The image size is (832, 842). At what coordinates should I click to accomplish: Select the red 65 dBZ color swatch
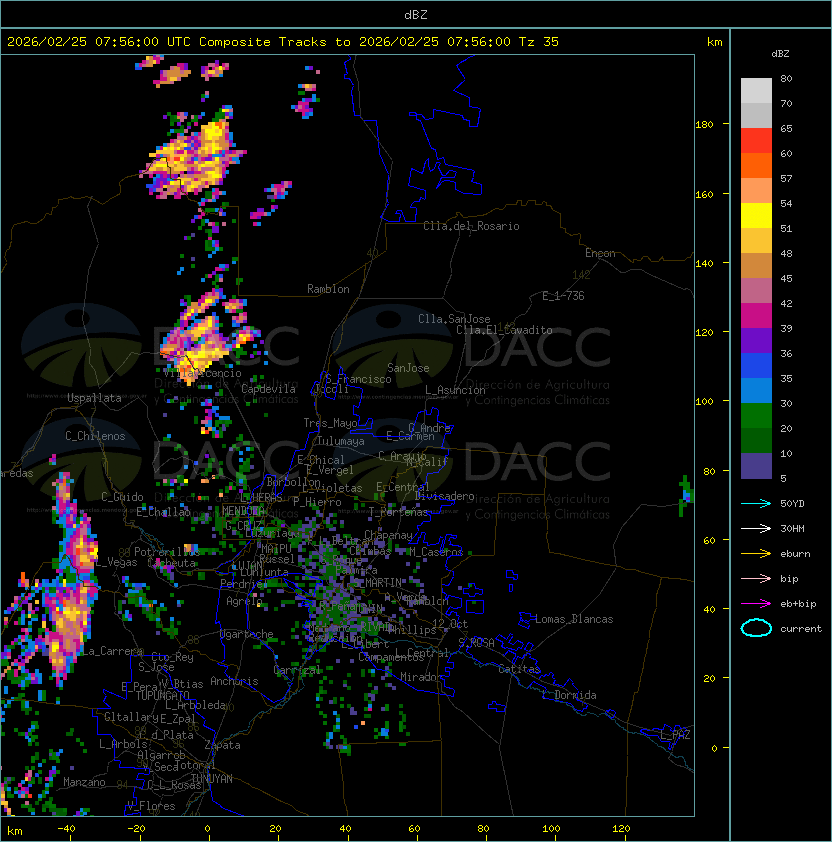(756, 141)
